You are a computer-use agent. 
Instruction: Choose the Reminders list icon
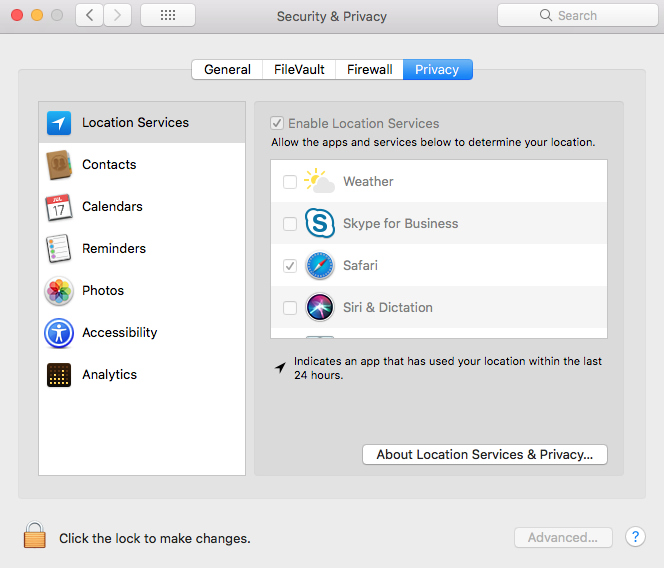pos(58,249)
